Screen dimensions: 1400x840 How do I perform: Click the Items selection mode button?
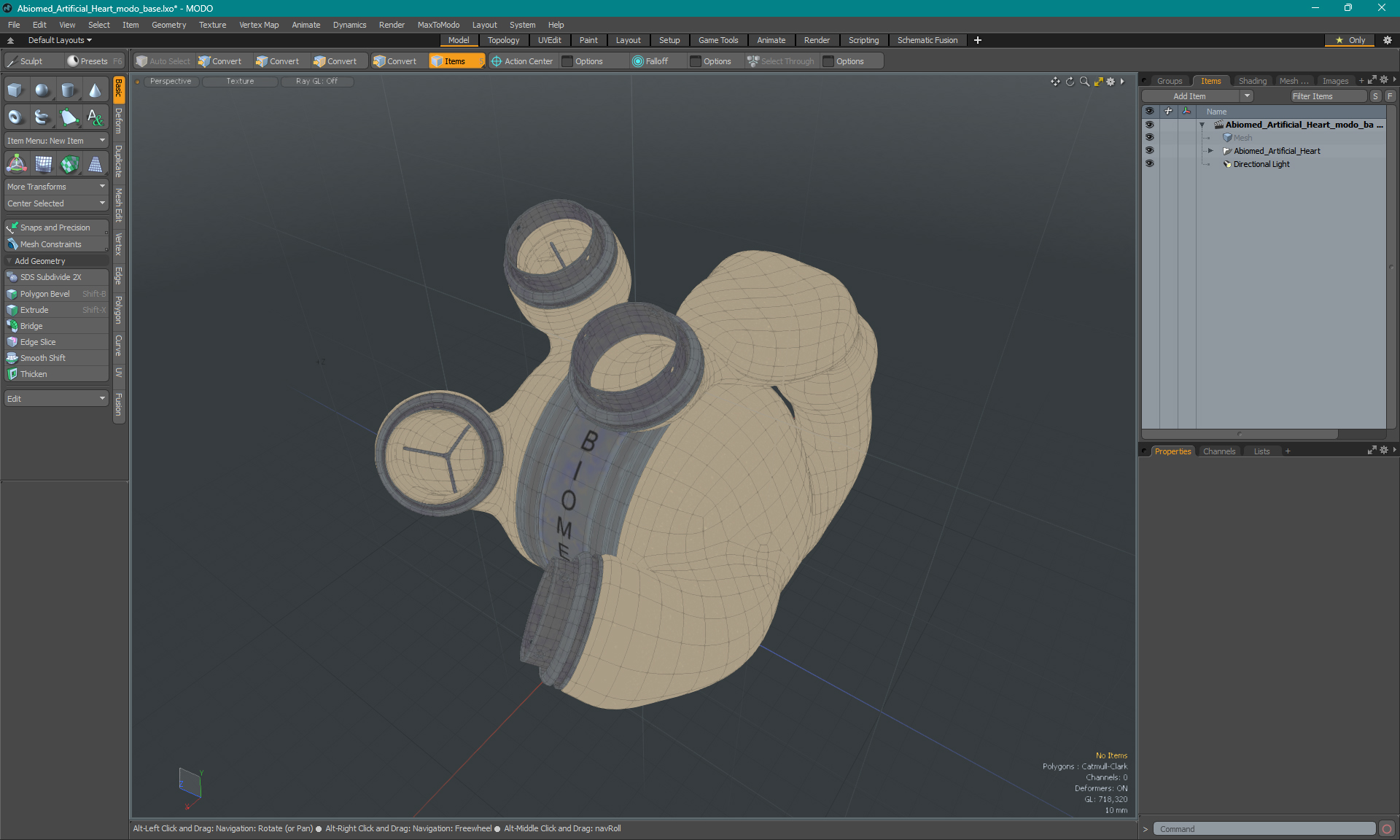(456, 61)
